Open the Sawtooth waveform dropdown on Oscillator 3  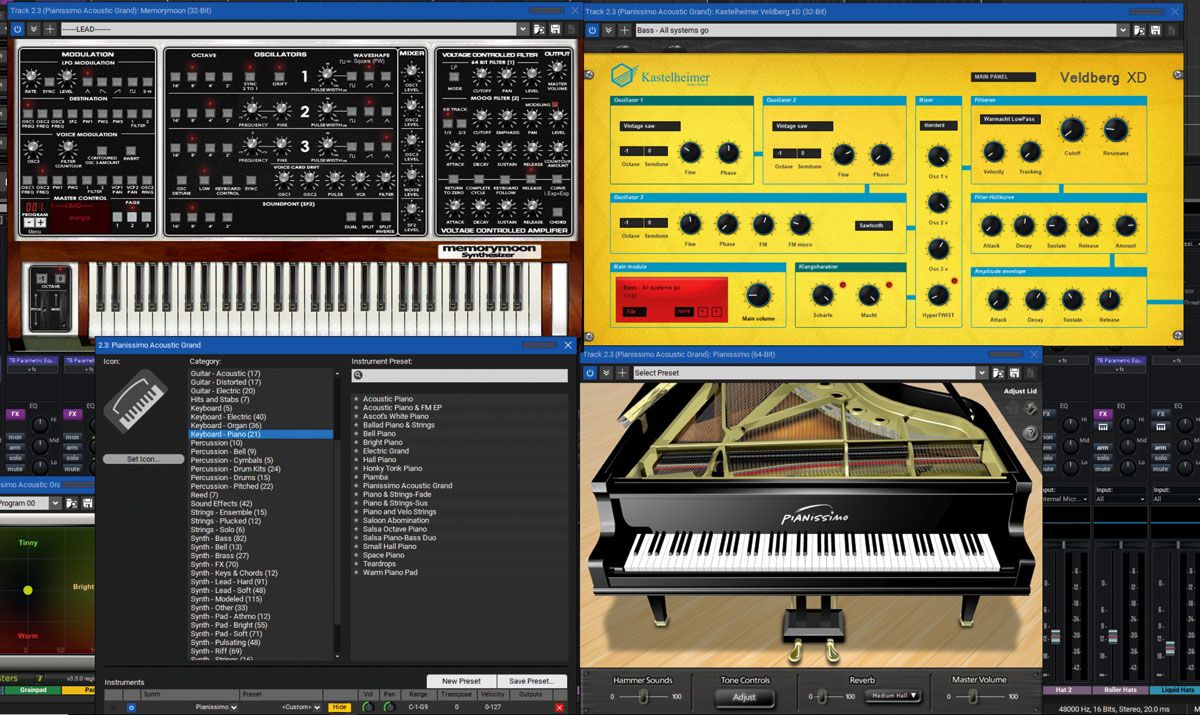[x=872, y=225]
